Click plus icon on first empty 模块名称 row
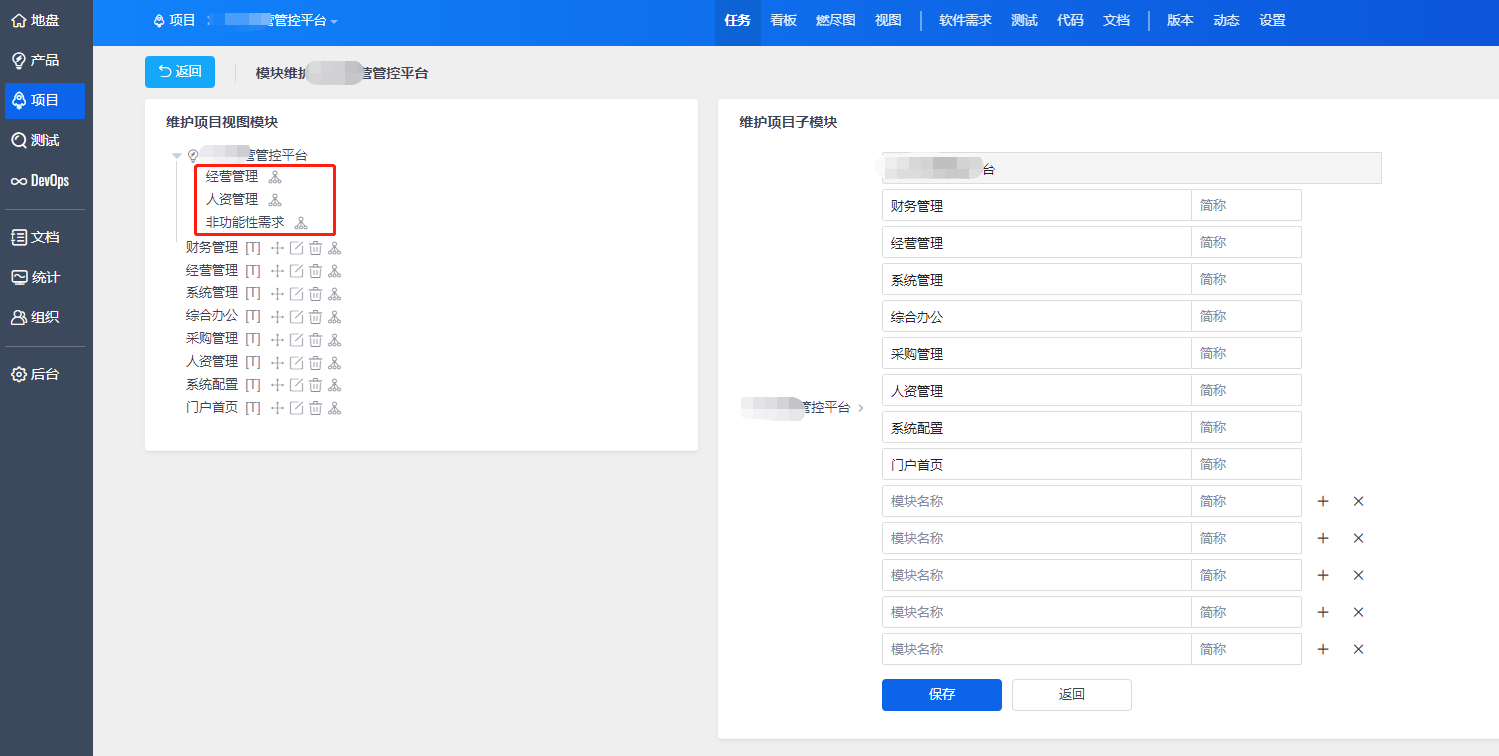Screen dimensions: 1499x756 click(1323, 502)
